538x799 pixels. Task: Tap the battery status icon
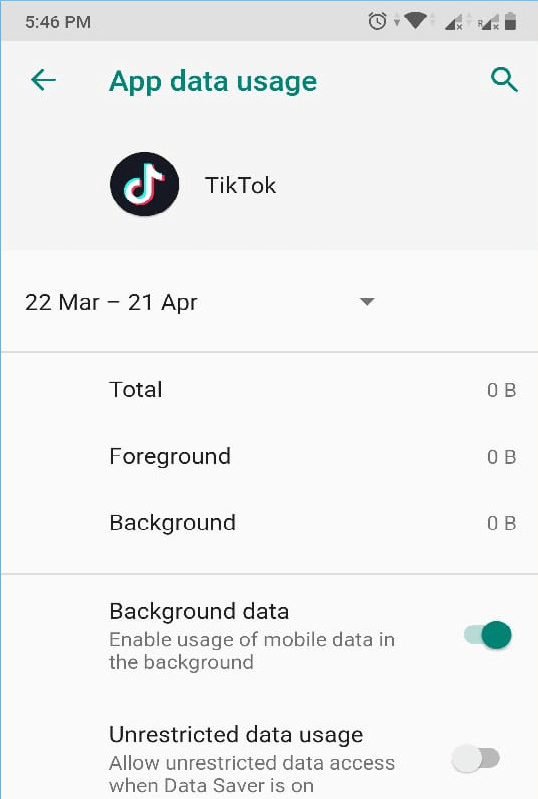pyautogui.click(x=510, y=21)
